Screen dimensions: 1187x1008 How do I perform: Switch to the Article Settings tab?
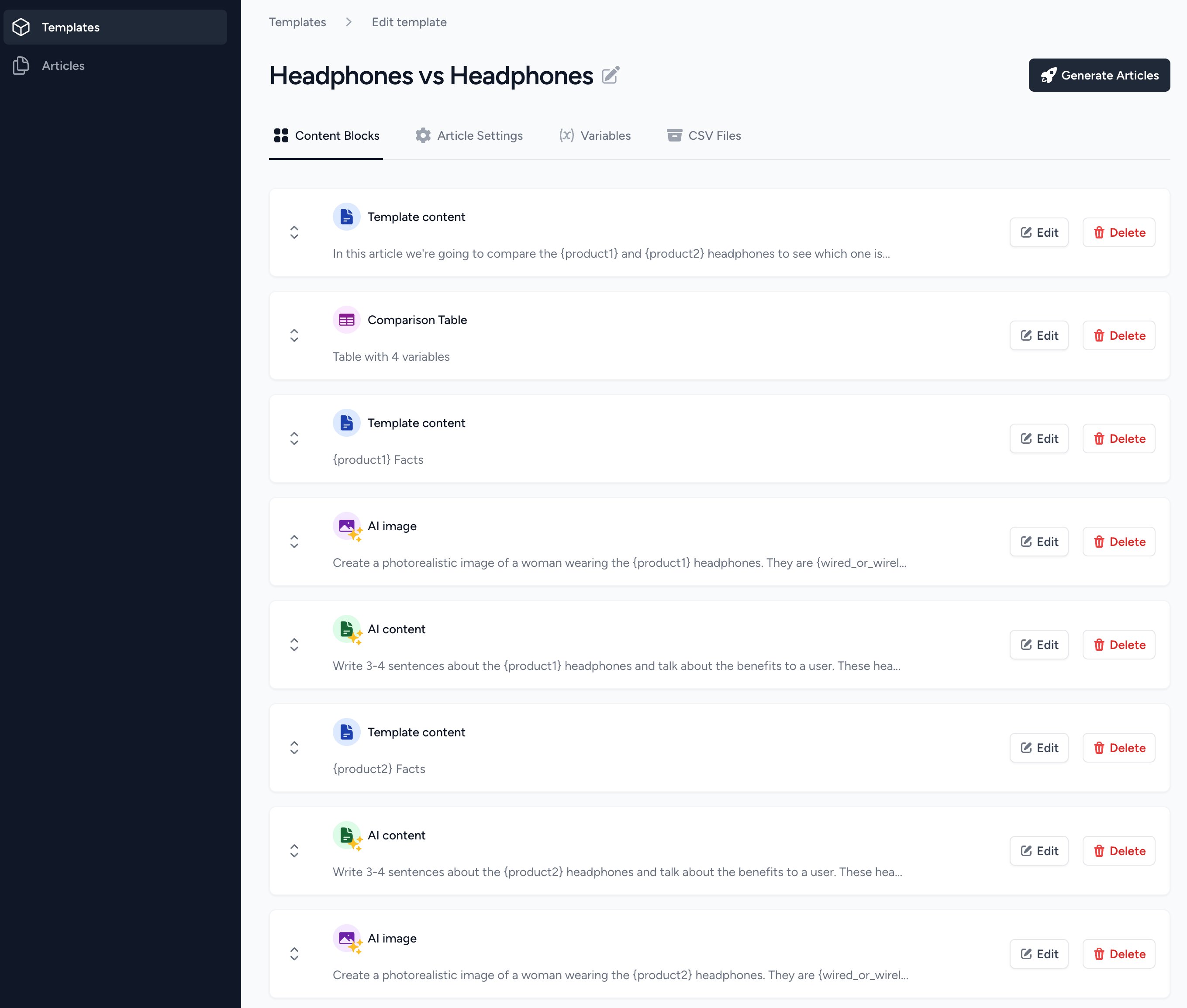(469, 135)
